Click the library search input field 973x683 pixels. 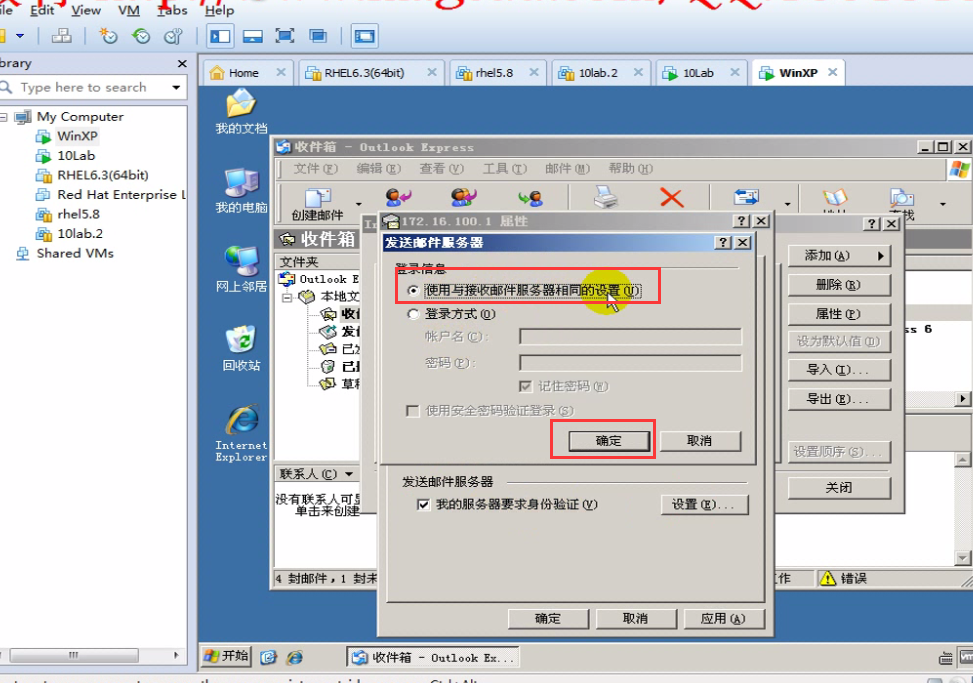(x=92, y=87)
